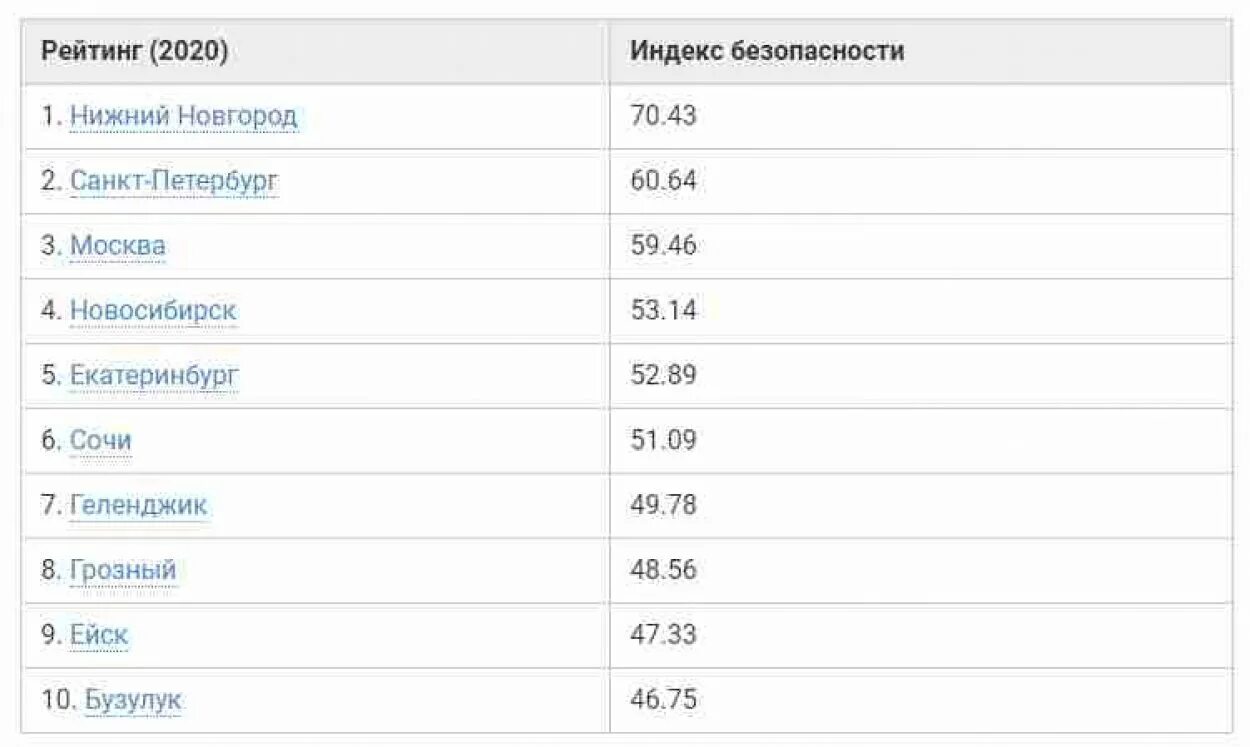
Task: Follow the Новосибирск link
Action: click(x=153, y=310)
